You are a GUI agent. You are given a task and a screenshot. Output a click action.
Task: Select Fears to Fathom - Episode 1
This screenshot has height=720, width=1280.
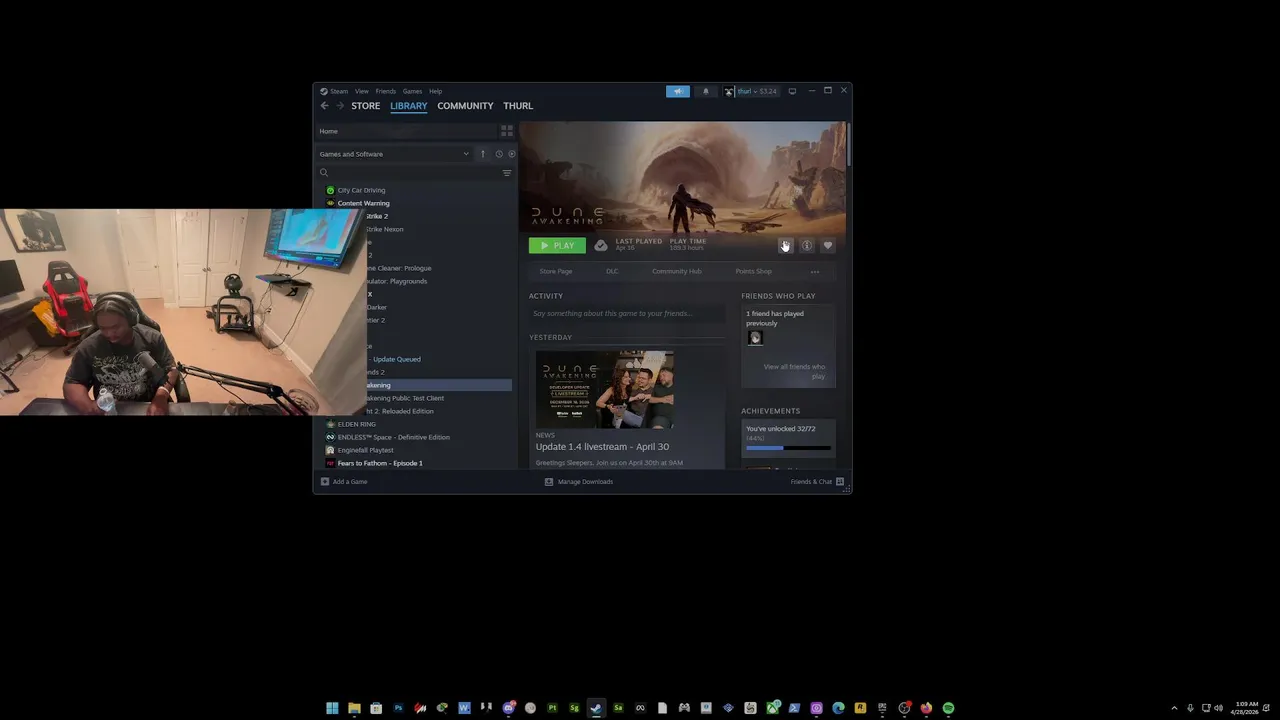[x=379, y=463]
